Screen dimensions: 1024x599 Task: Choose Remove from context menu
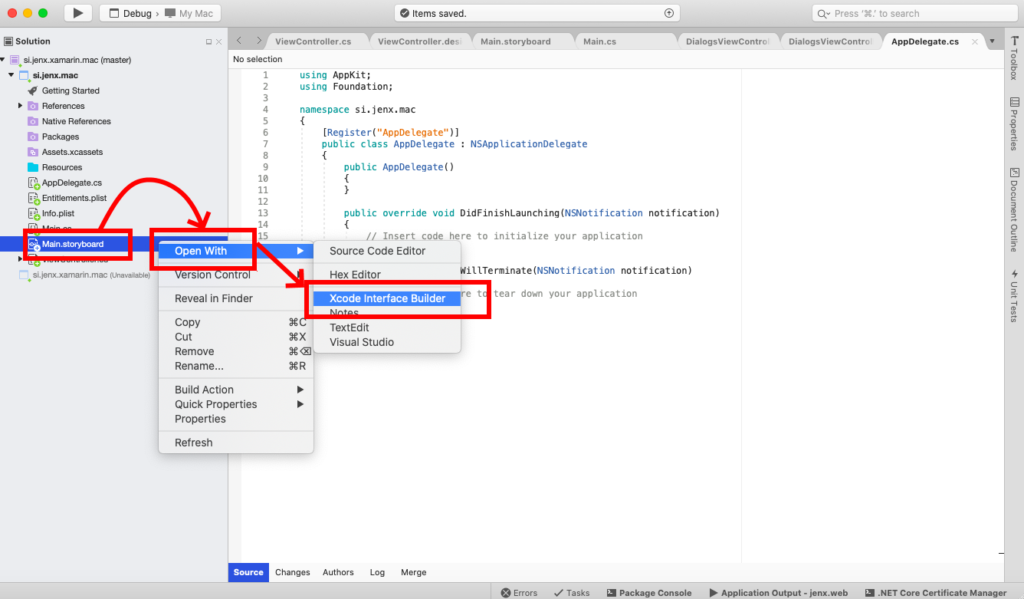coord(236,351)
